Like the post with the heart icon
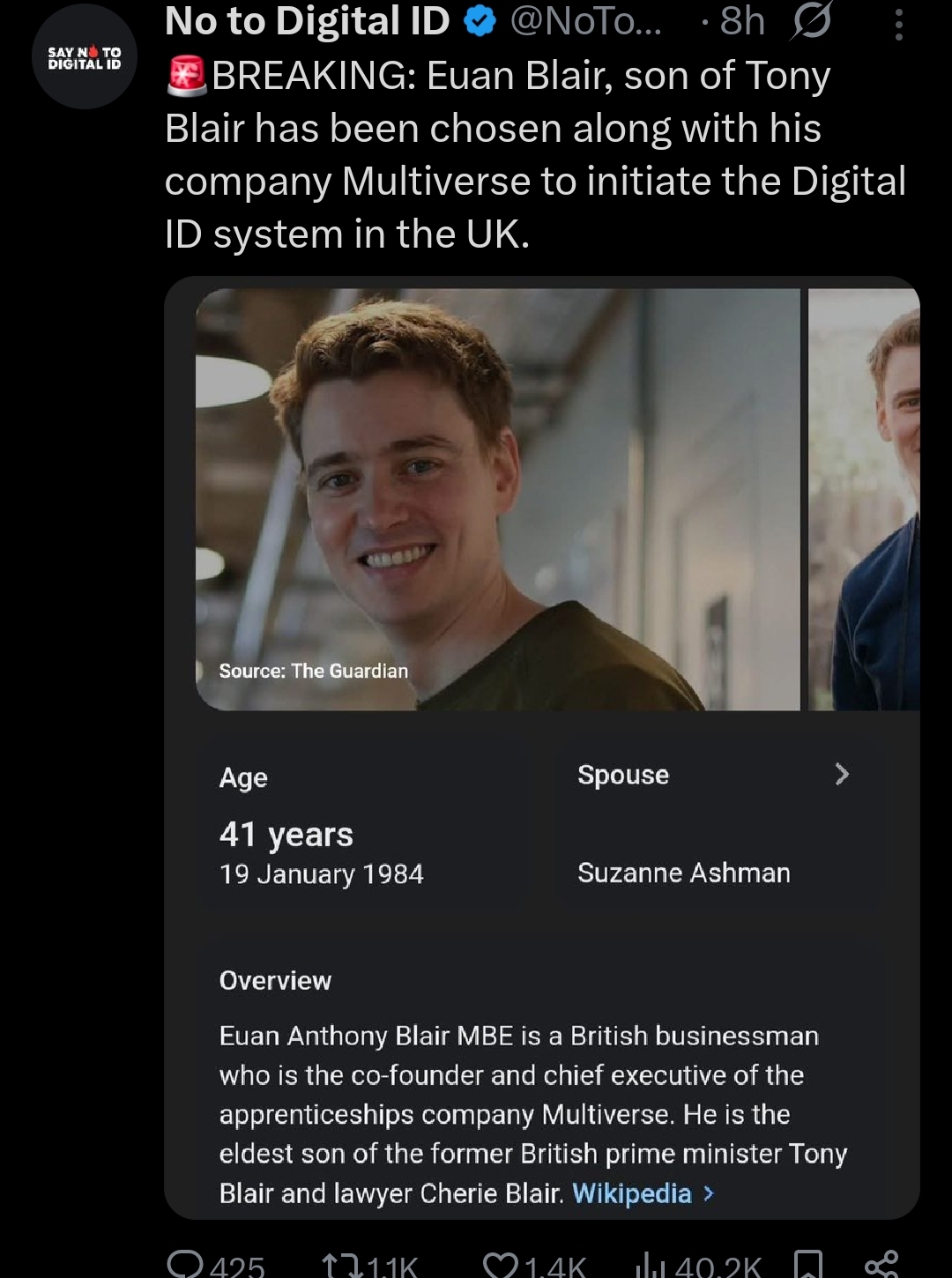Screen dimensions: 952x1278 tap(502, 1266)
